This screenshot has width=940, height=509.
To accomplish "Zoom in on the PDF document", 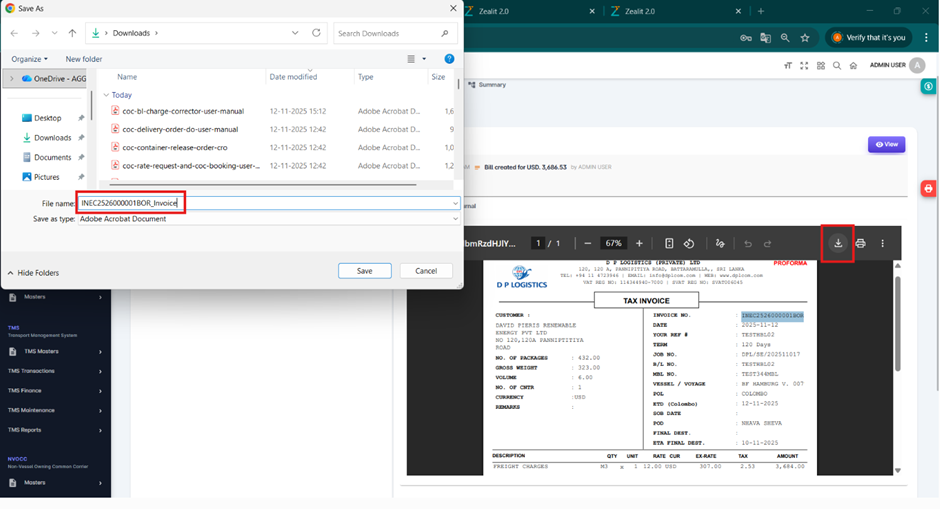I will [x=640, y=243].
